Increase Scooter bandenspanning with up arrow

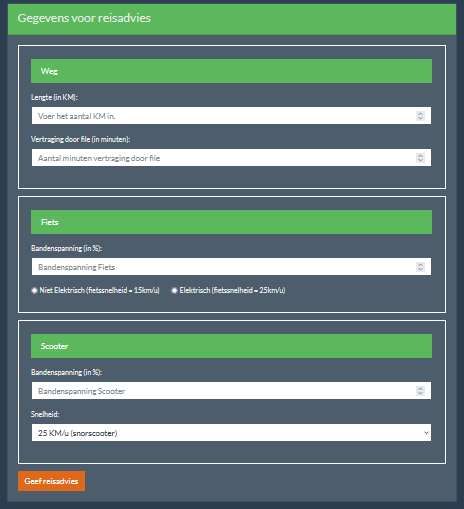coord(420,388)
